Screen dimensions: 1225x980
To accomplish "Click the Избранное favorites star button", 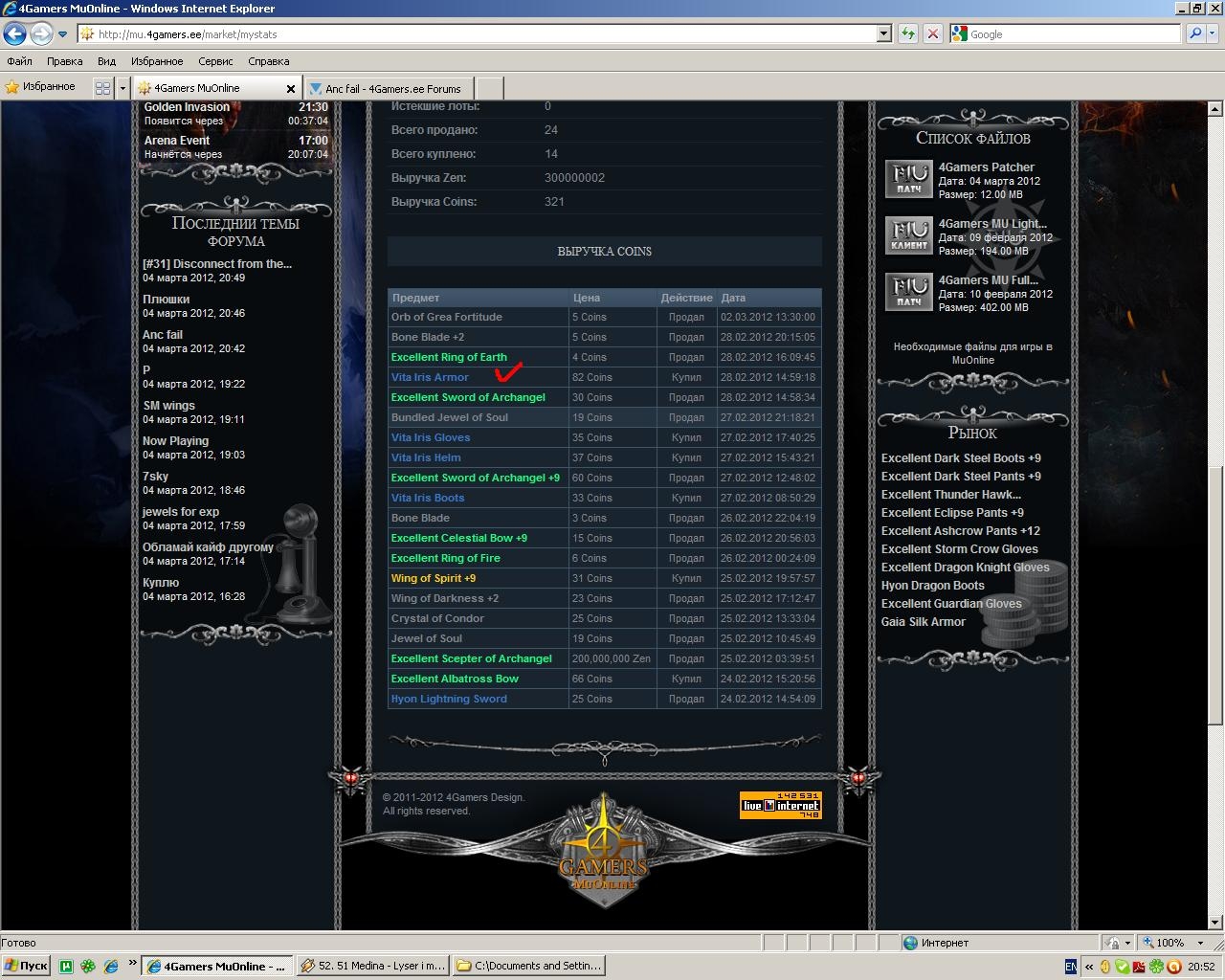I will click(40, 87).
